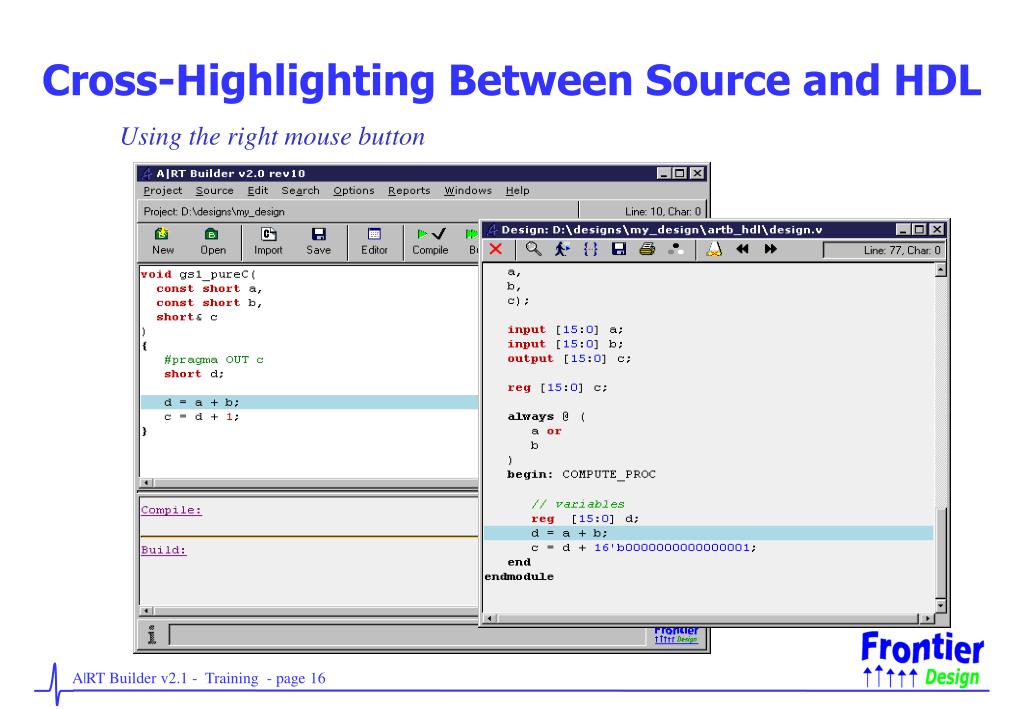Click the 'endmodule' line
Screen dimensions: 1024x709
(x=519, y=576)
